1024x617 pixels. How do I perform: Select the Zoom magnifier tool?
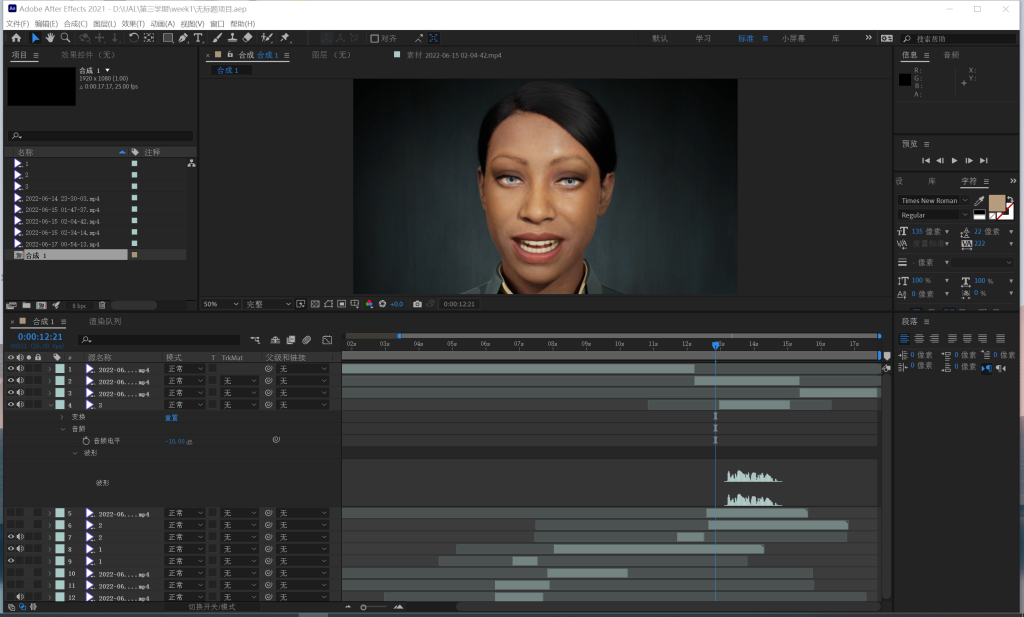(x=67, y=38)
